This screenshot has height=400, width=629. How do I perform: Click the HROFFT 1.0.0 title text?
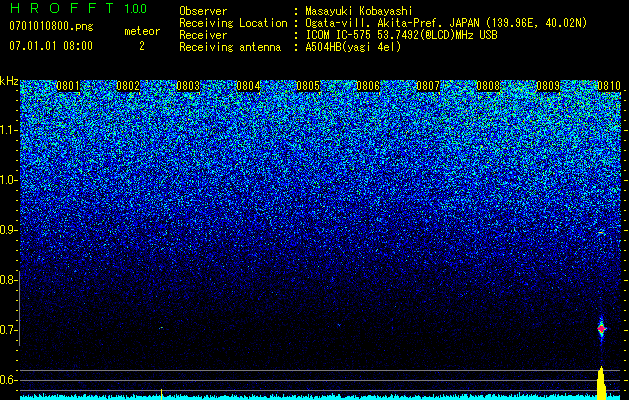[79, 8]
